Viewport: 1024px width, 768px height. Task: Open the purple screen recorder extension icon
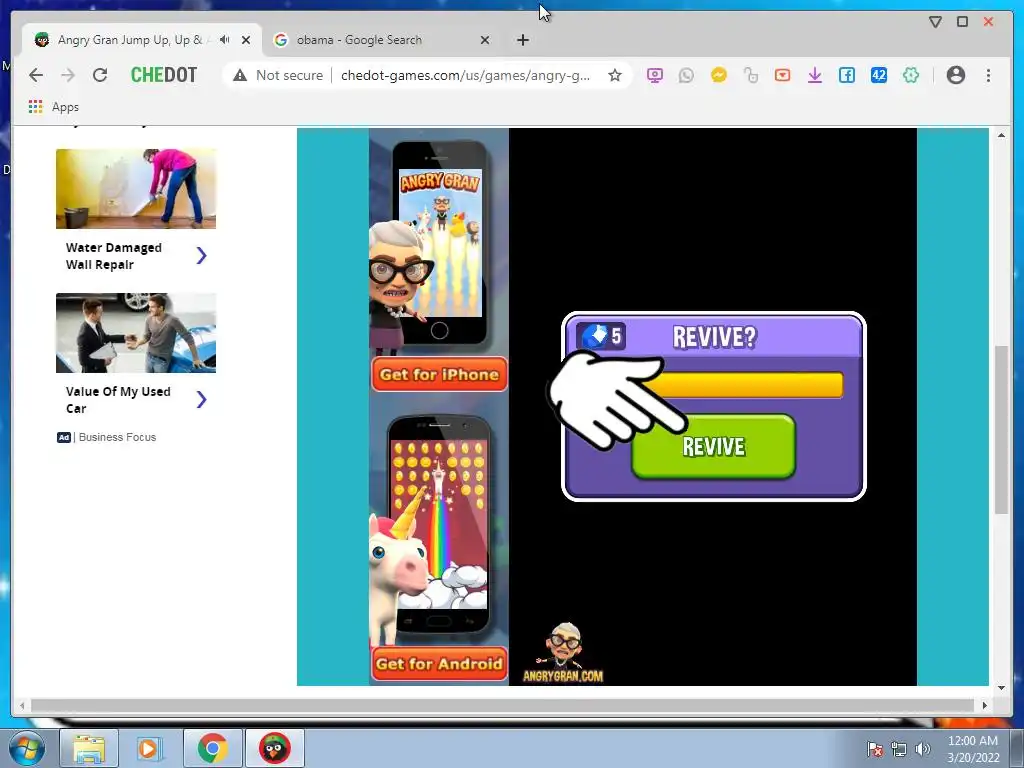pos(654,75)
